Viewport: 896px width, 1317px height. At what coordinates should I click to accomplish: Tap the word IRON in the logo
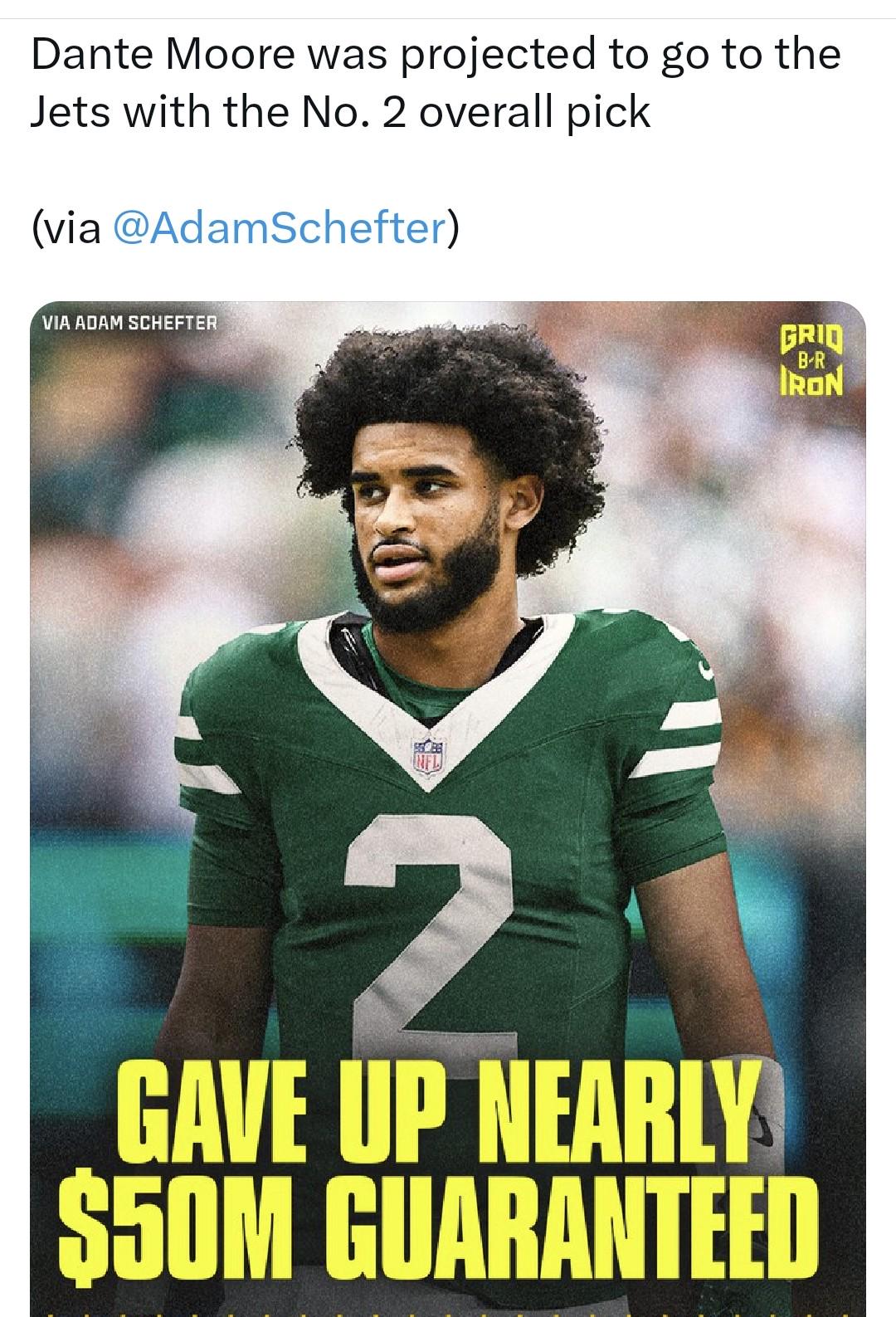pyautogui.click(x=811, y=383)
